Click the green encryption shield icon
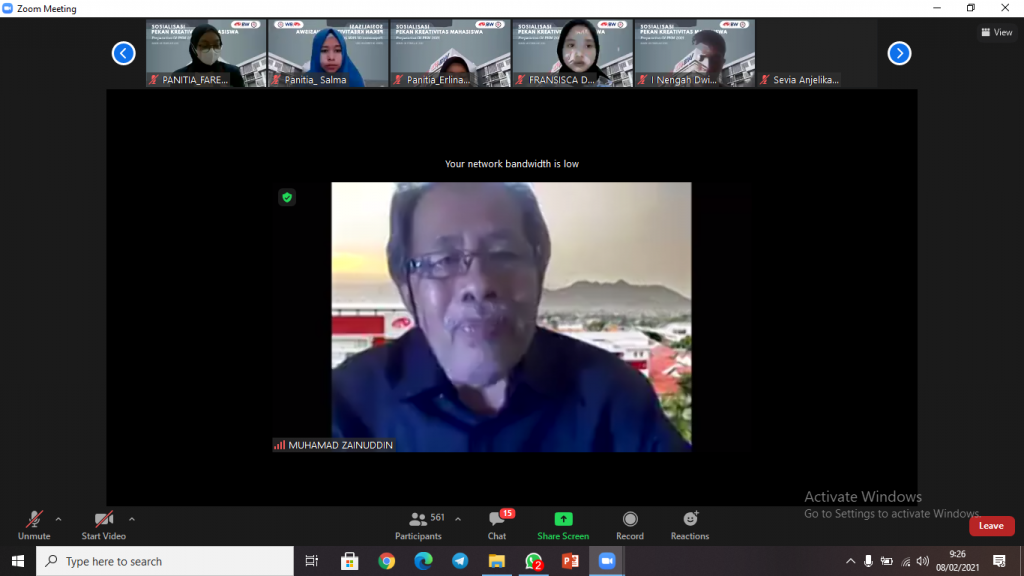This screenshot has width=1024, height=576. click(287, 198)
